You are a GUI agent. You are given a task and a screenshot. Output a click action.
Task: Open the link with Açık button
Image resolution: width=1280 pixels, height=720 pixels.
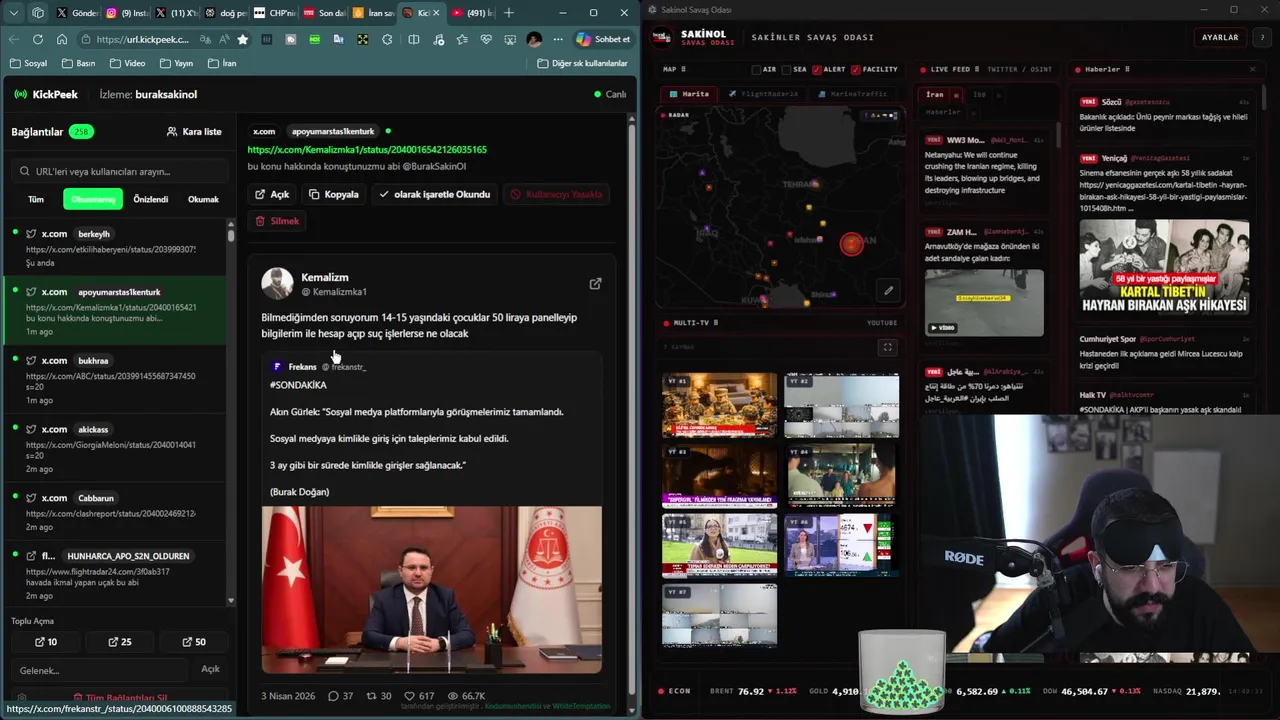(x=272, y=194)
